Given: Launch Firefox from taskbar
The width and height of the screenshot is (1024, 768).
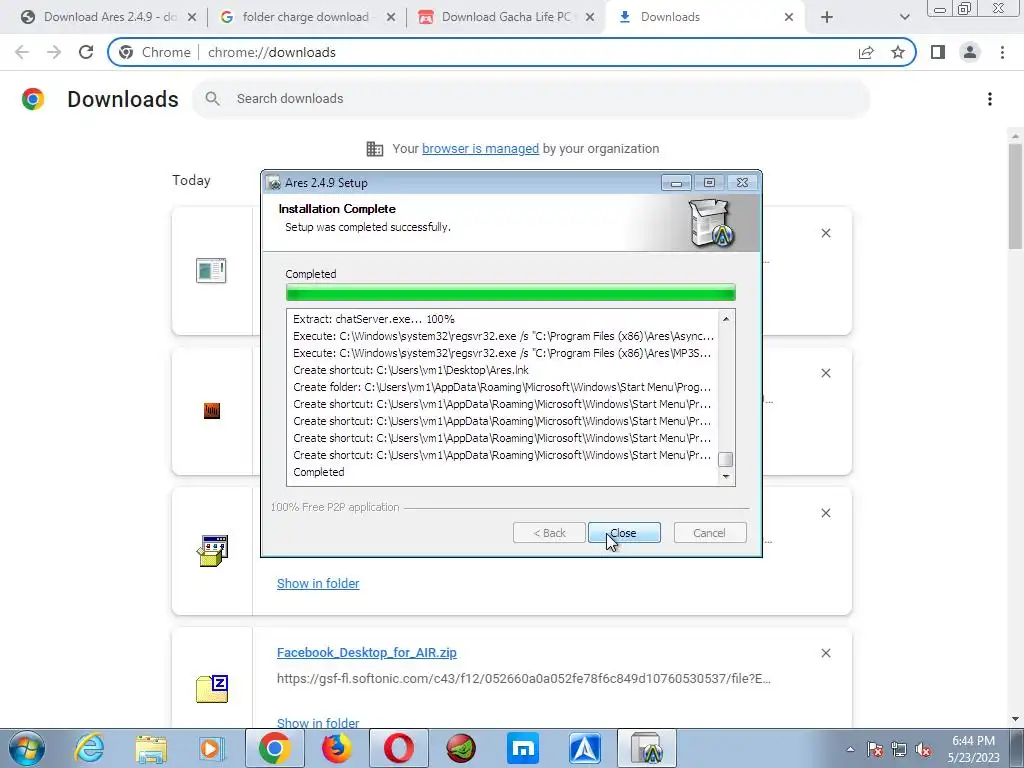Looking at the screenshot, I should pos(336,748).
